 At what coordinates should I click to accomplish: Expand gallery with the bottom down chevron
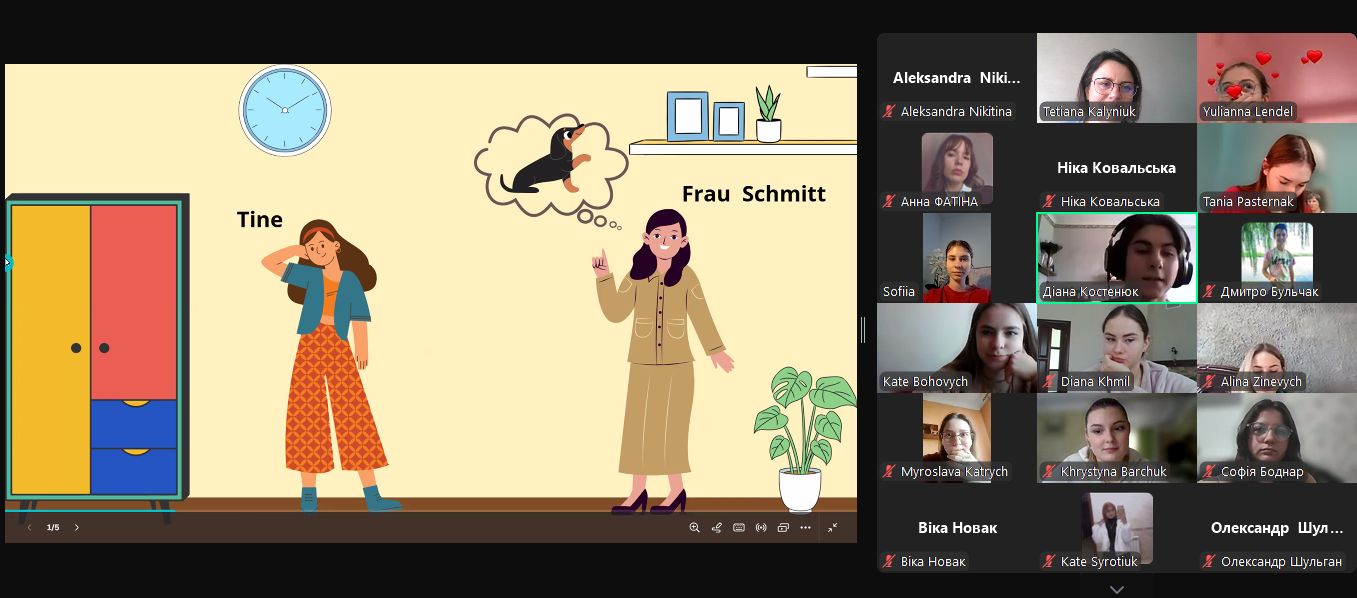pyautogui.click(x=1117, y=589)
